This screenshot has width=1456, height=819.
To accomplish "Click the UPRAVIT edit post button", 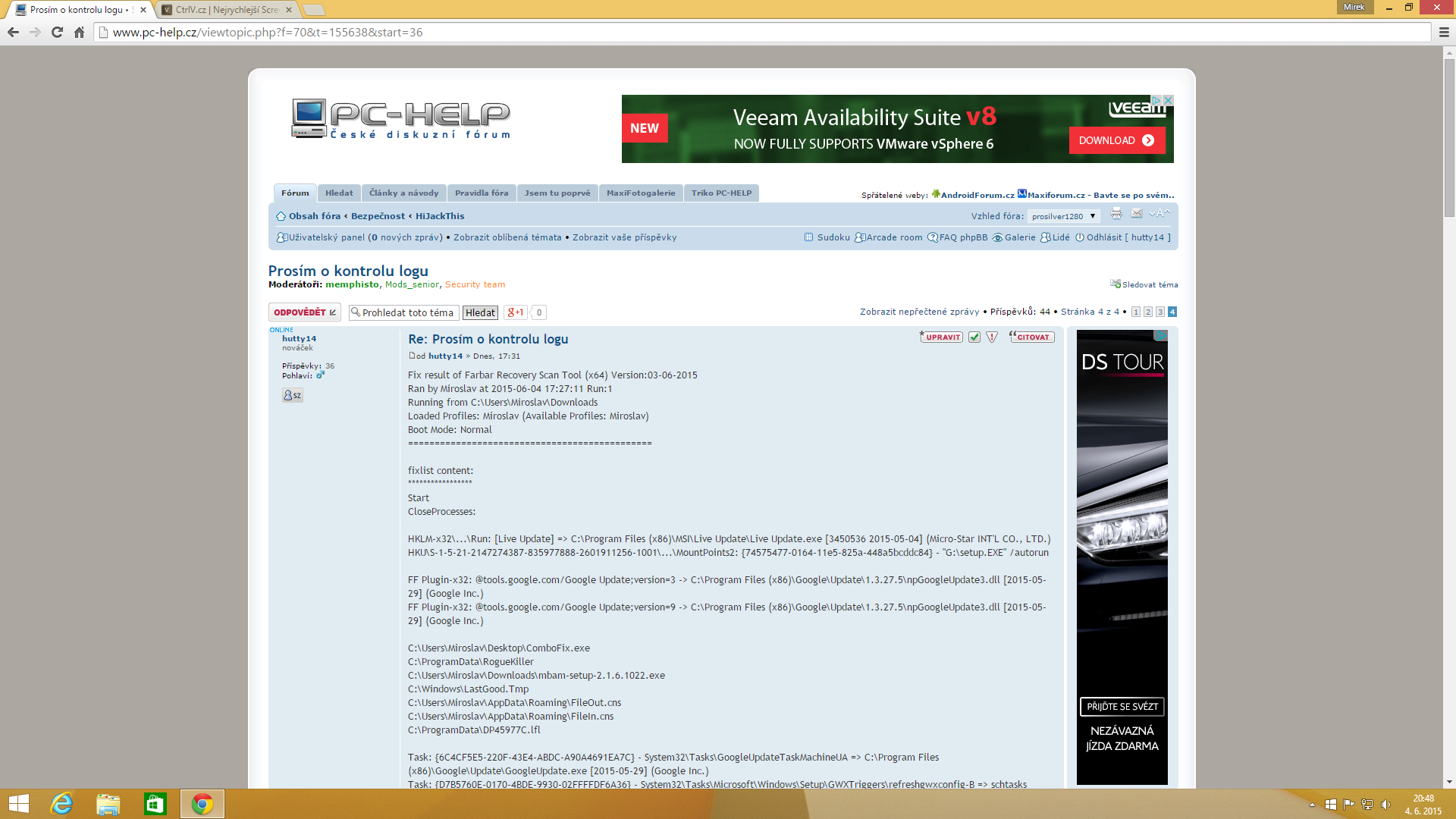I will point(941,337).
